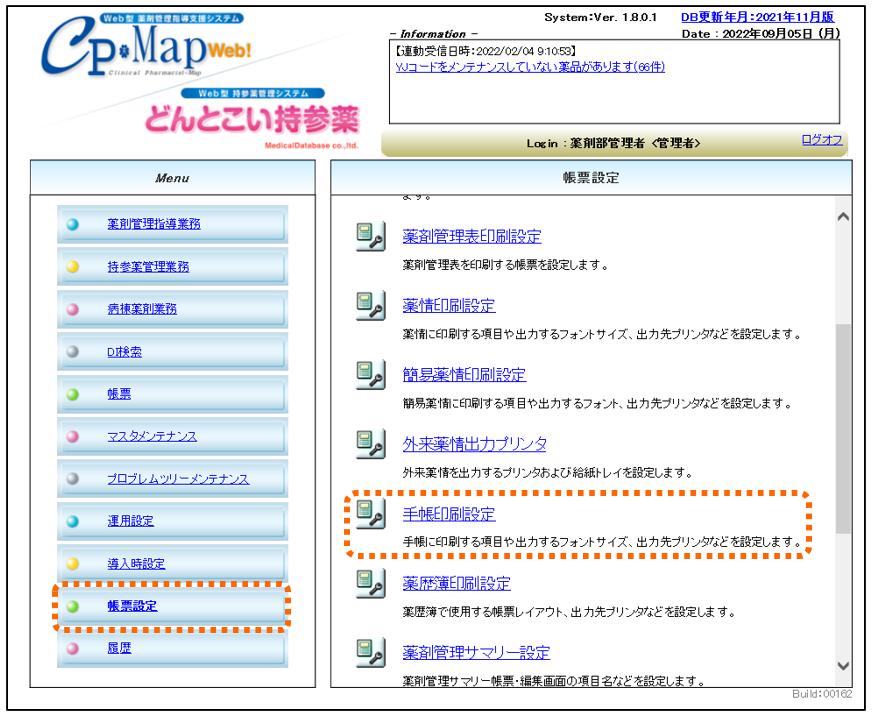The height and width of the screenshot is (721, 873).
Task: Go to マスタメンテナンス in the menu
Action: [x=152, y=436]
